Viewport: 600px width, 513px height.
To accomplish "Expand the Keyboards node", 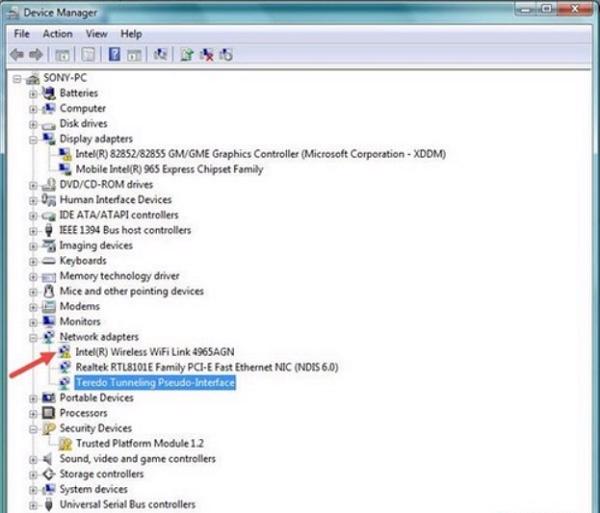I will pyautogui.click(x=33, y=262).
